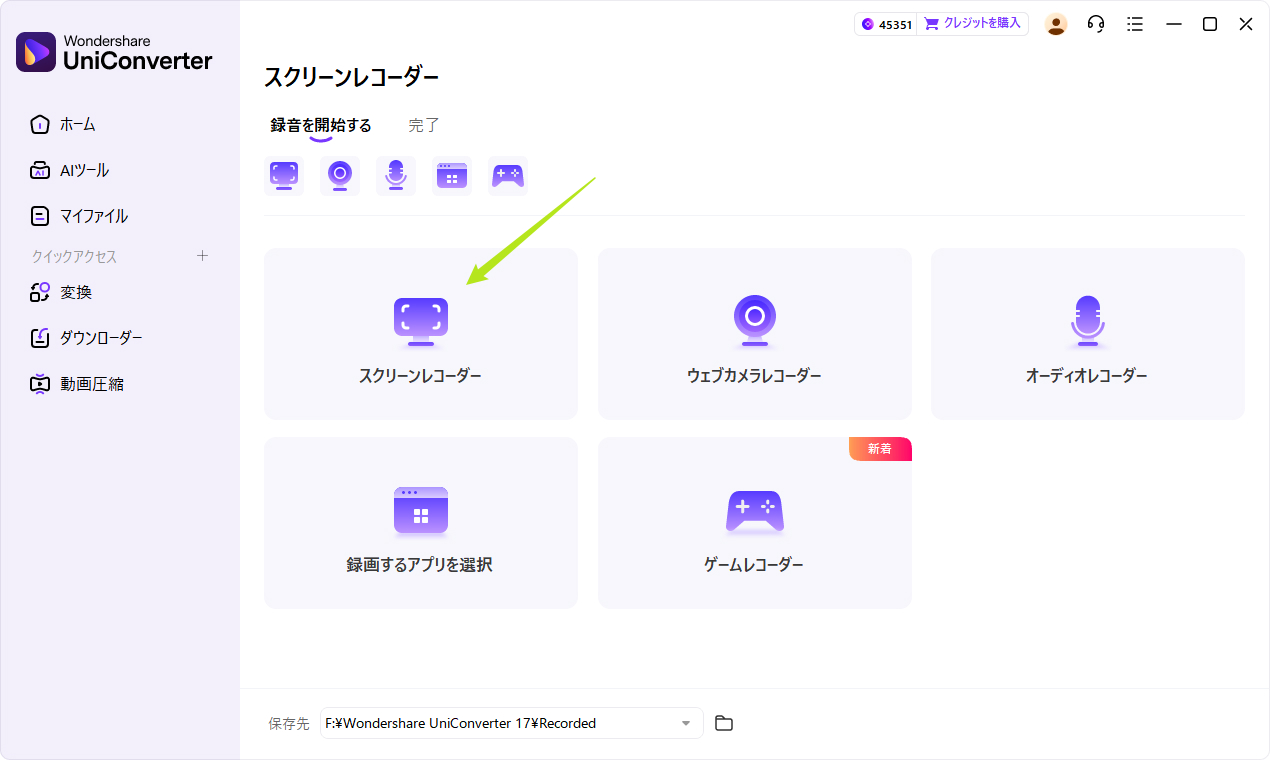Open the task list icon near the title bar
The width and height of the screenshot is (1270, 760).
click(x=1135, y=23)
